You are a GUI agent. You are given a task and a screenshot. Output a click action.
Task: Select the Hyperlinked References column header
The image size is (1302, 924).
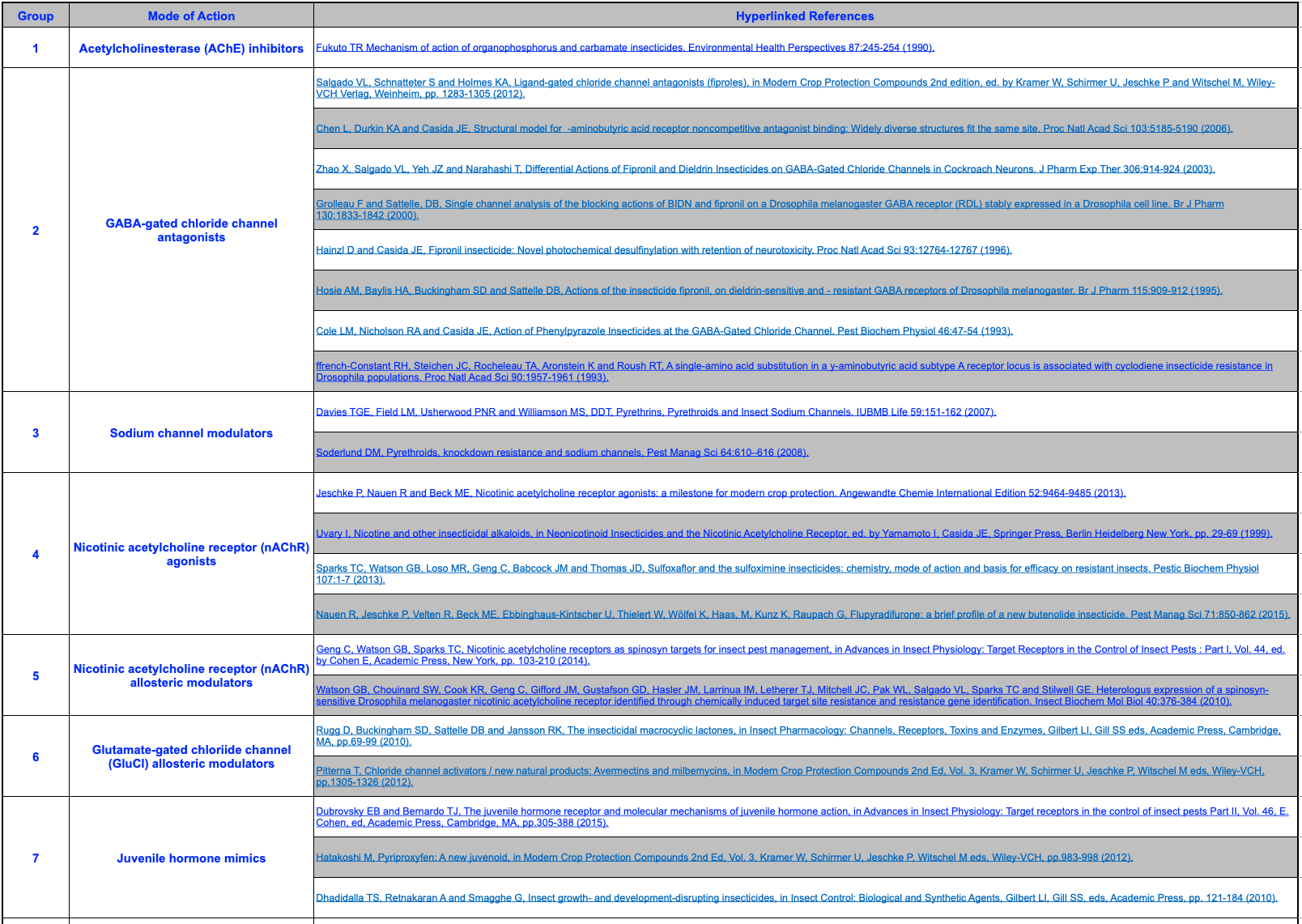pos(804,16)
